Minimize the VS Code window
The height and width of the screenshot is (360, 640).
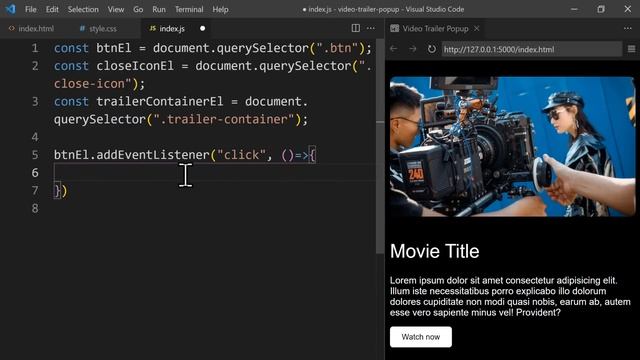[574, 9]
